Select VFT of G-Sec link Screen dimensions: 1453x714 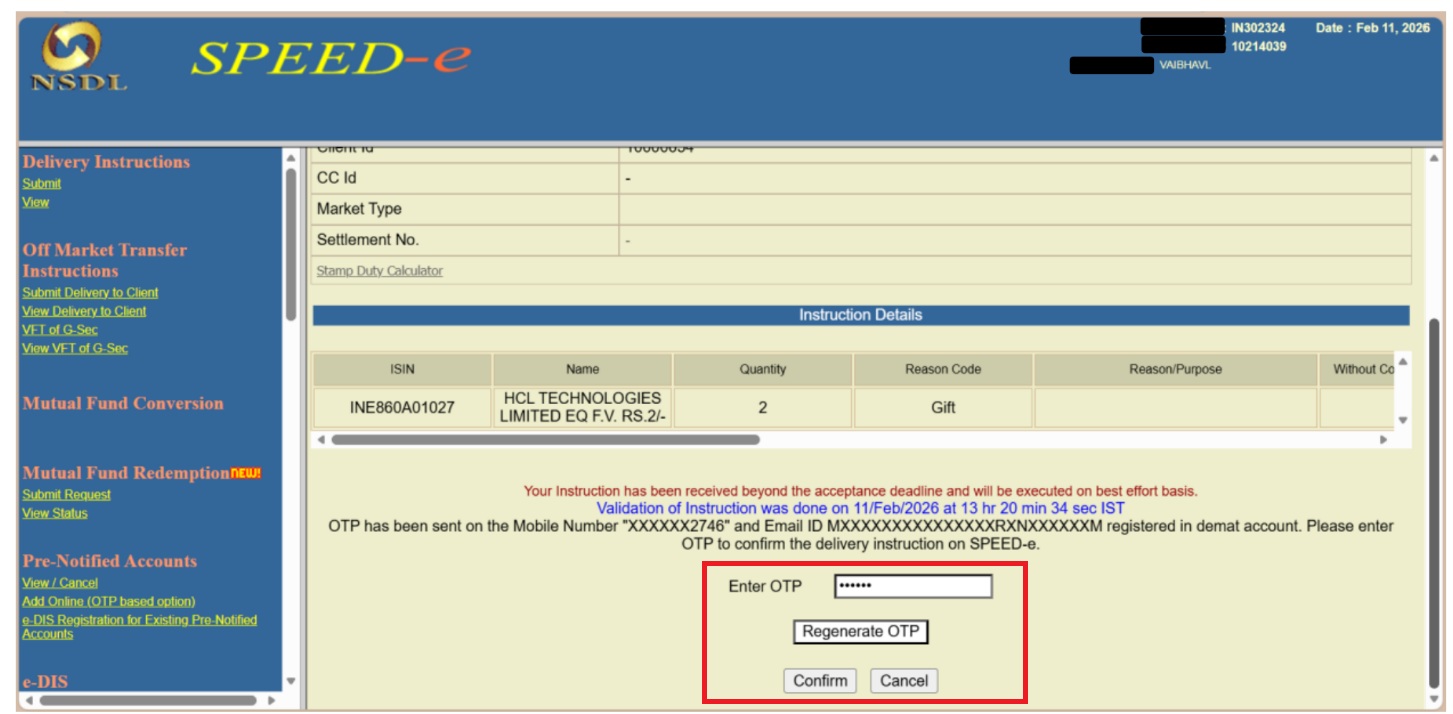(60, 329)
